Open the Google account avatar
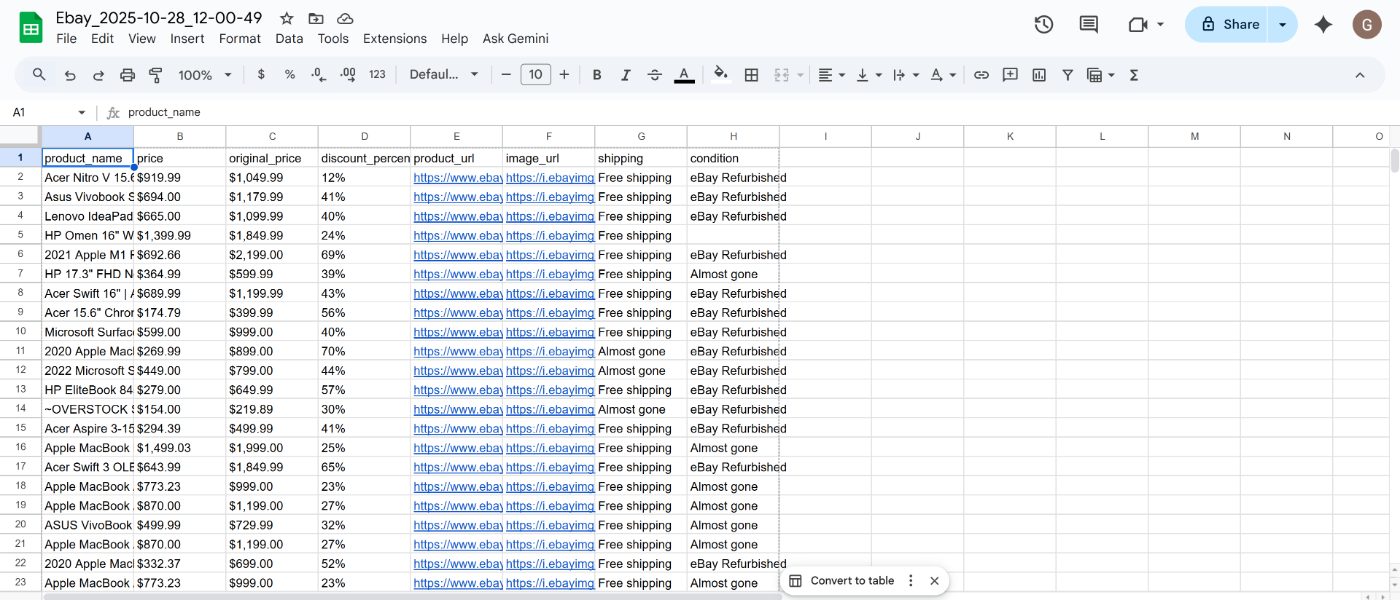This screenshot has height=600, width=1400. [x=1367, y=24]
